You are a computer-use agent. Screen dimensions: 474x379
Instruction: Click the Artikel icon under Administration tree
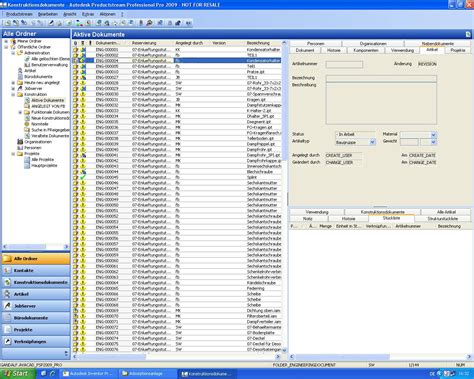(x=20, y=71)
